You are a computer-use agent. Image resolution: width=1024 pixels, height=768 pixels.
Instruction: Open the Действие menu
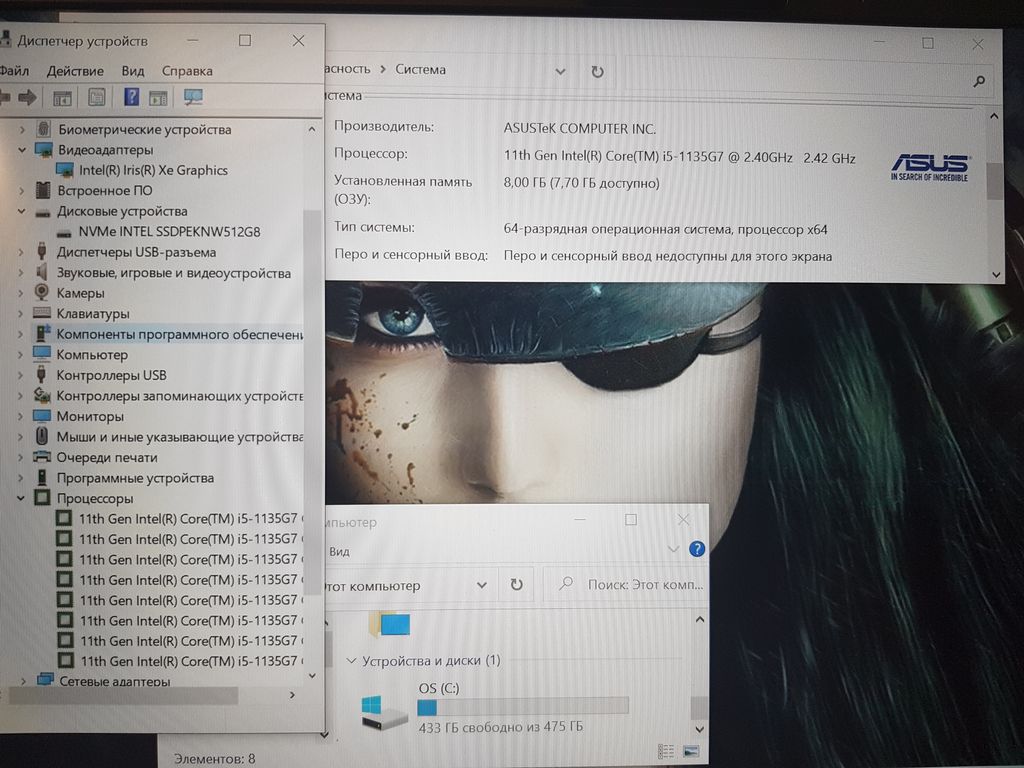[75, 71]
